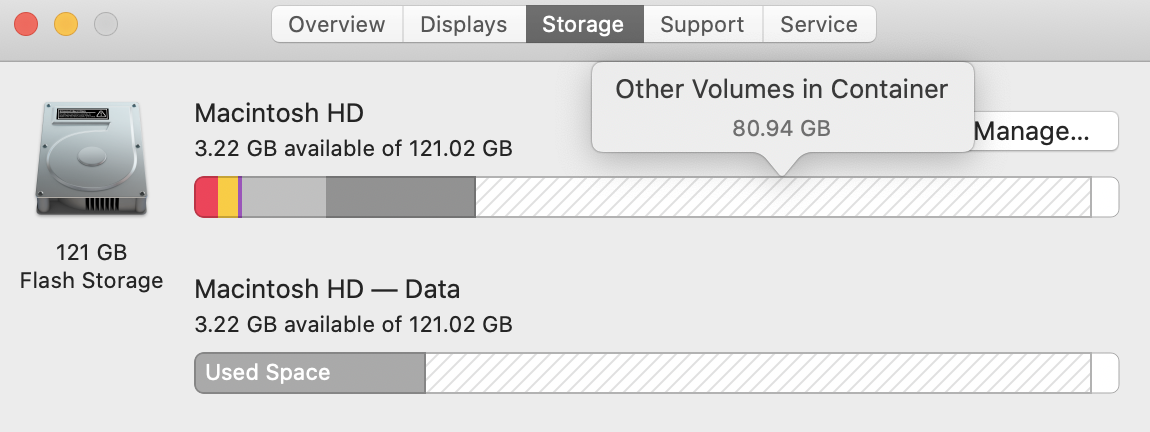1150x432 pixels.
Task: Click white free space in Macintosh HD bar
Action: pyautogui.click(x=1104, y=197)
